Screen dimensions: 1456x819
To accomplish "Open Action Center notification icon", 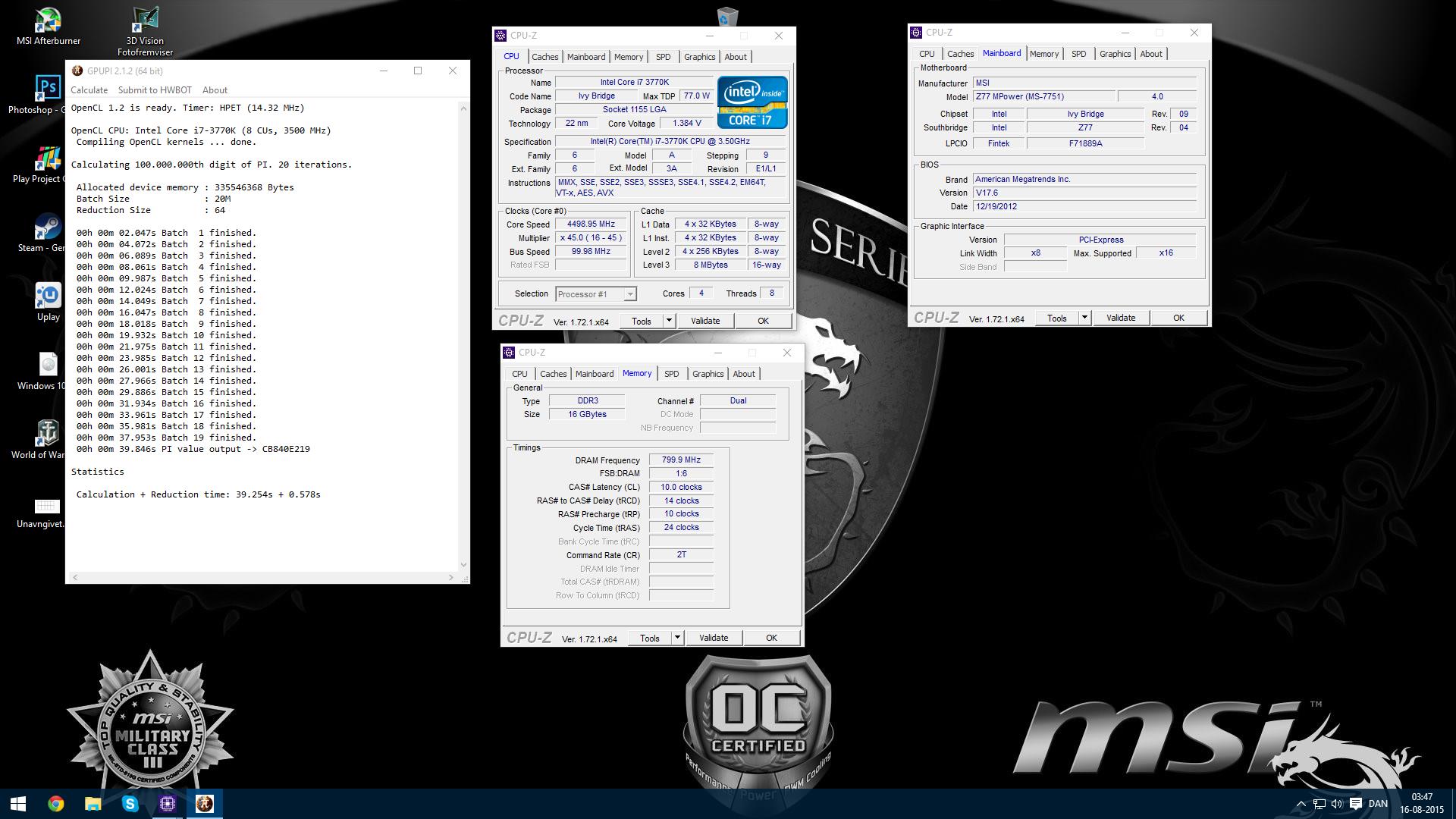I will pos(1356,804).
